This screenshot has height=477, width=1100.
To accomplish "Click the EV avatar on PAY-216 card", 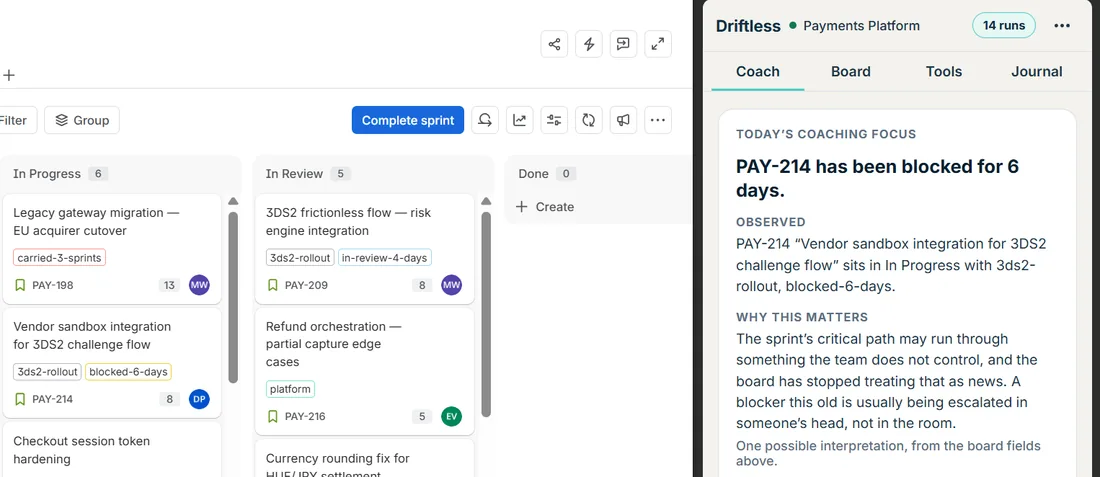I will (x=452, y=416).
